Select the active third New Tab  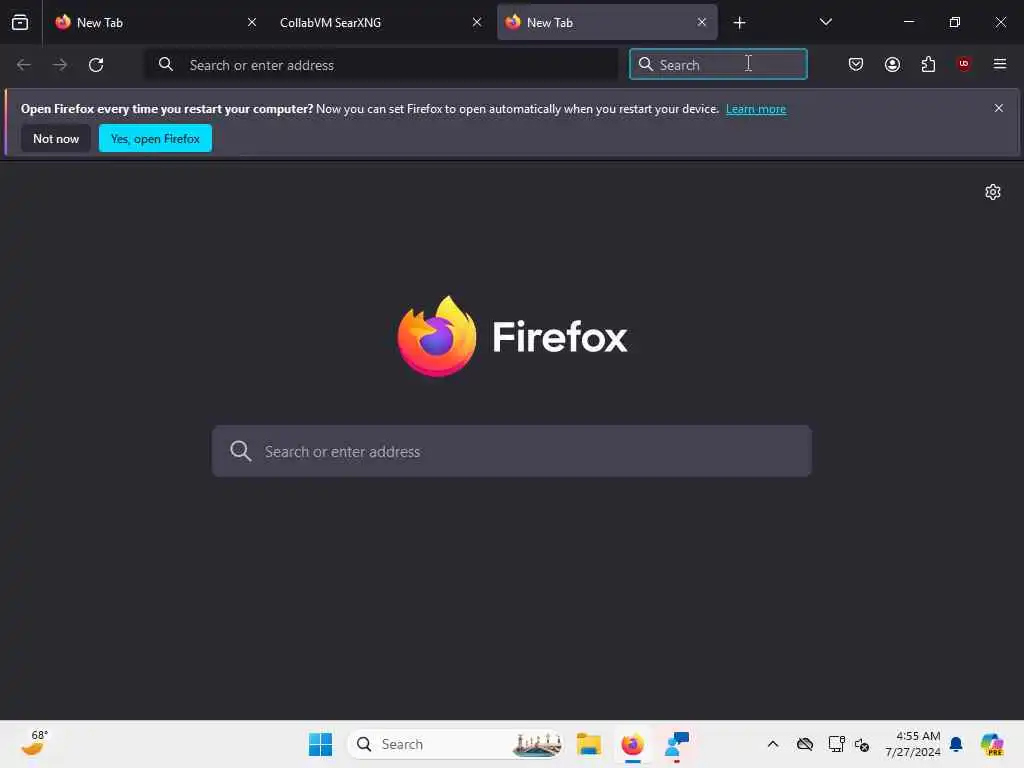[607, 22]
